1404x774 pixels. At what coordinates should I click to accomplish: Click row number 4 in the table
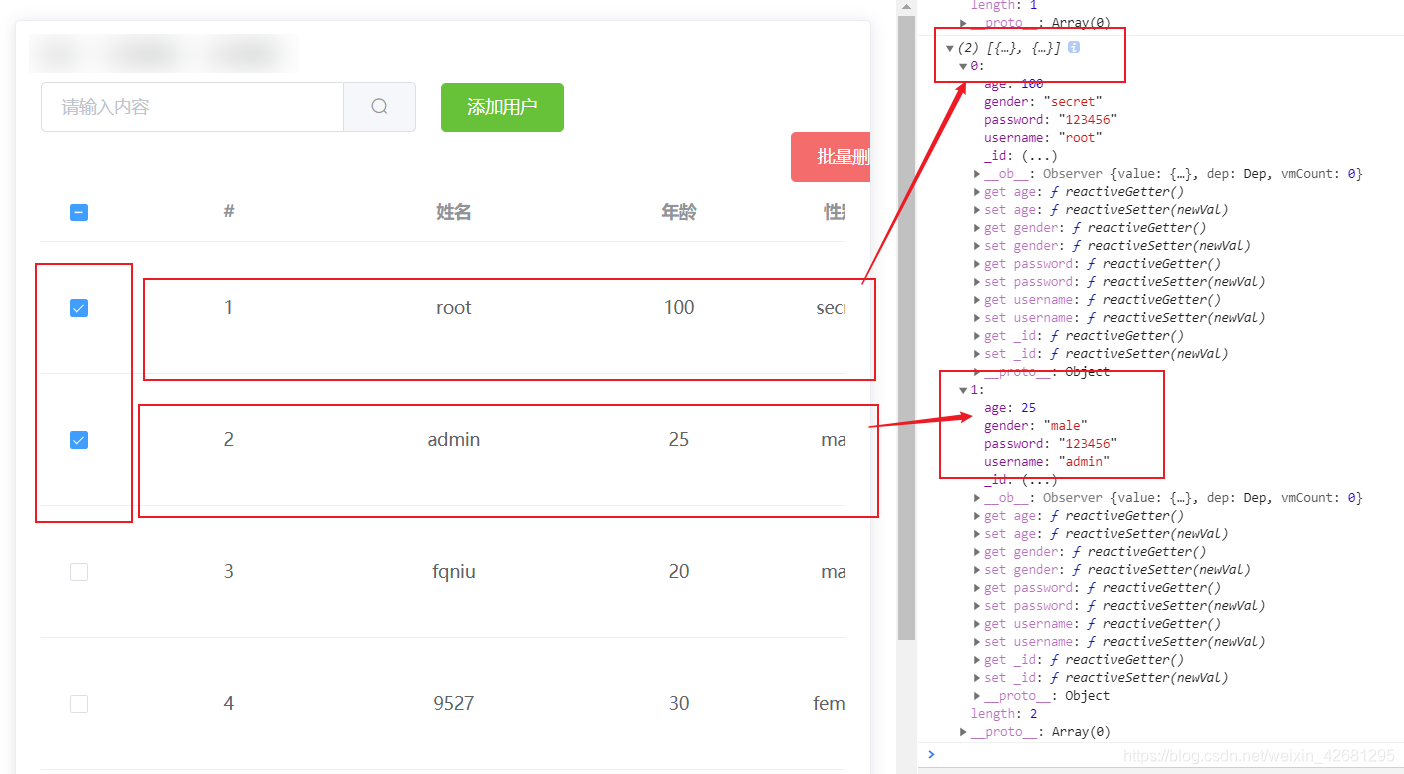pyautogui.click(x=229, y=704)
